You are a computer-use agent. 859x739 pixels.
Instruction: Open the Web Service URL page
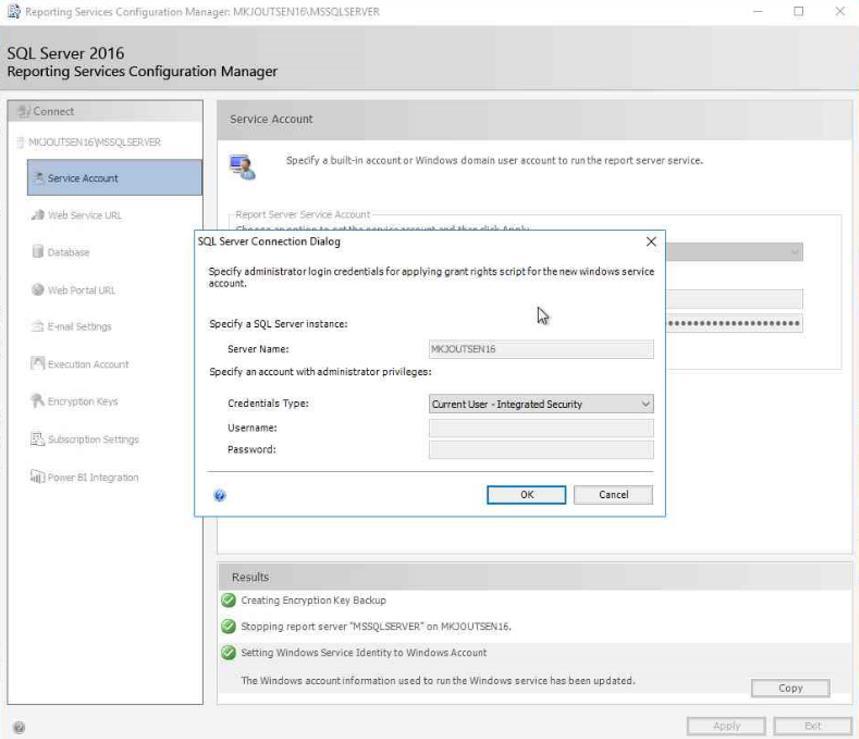click(84, 215)
